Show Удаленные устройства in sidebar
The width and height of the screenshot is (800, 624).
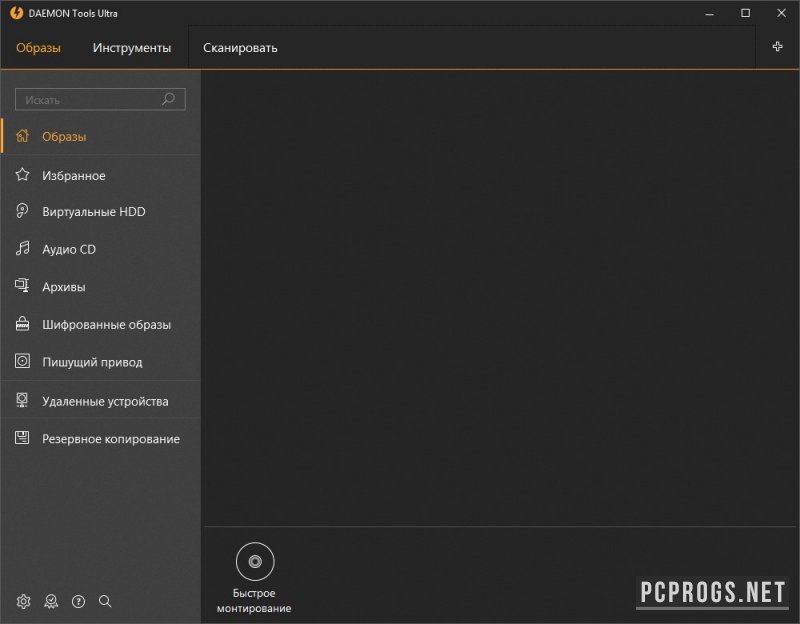(105, 401)
